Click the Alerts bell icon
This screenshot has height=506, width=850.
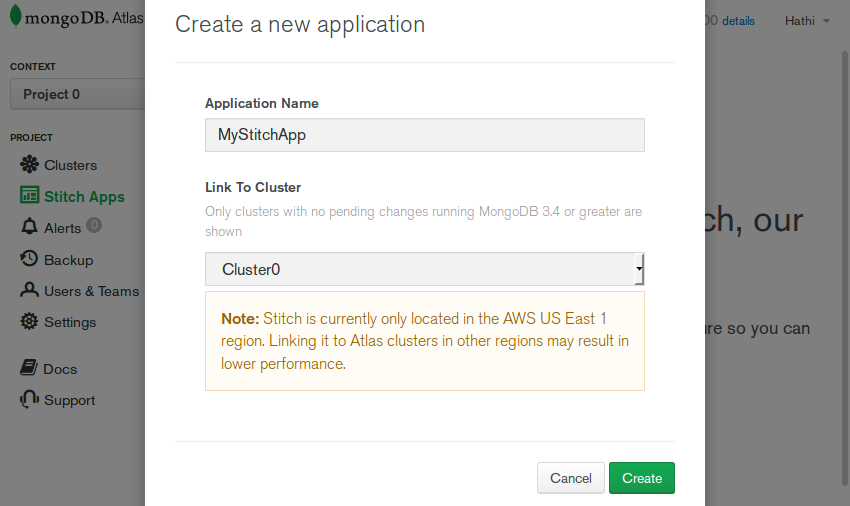point(28,228)
